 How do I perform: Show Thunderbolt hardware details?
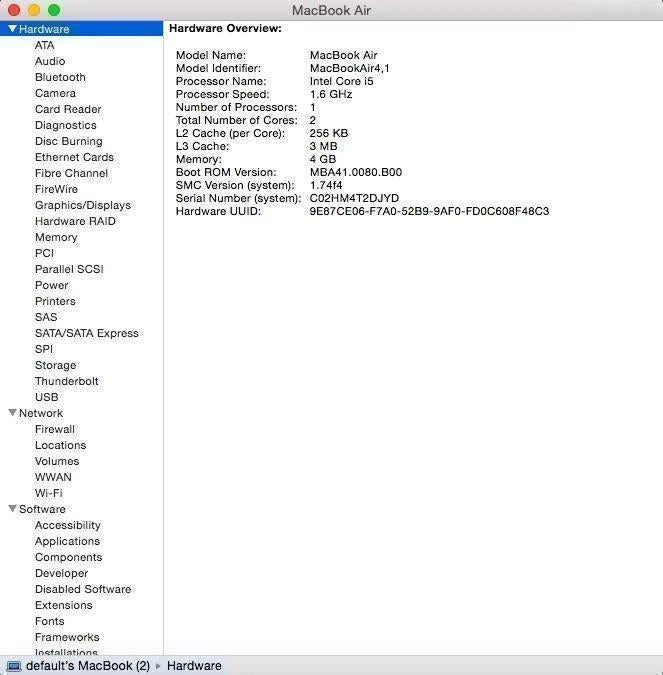point(66,381)
